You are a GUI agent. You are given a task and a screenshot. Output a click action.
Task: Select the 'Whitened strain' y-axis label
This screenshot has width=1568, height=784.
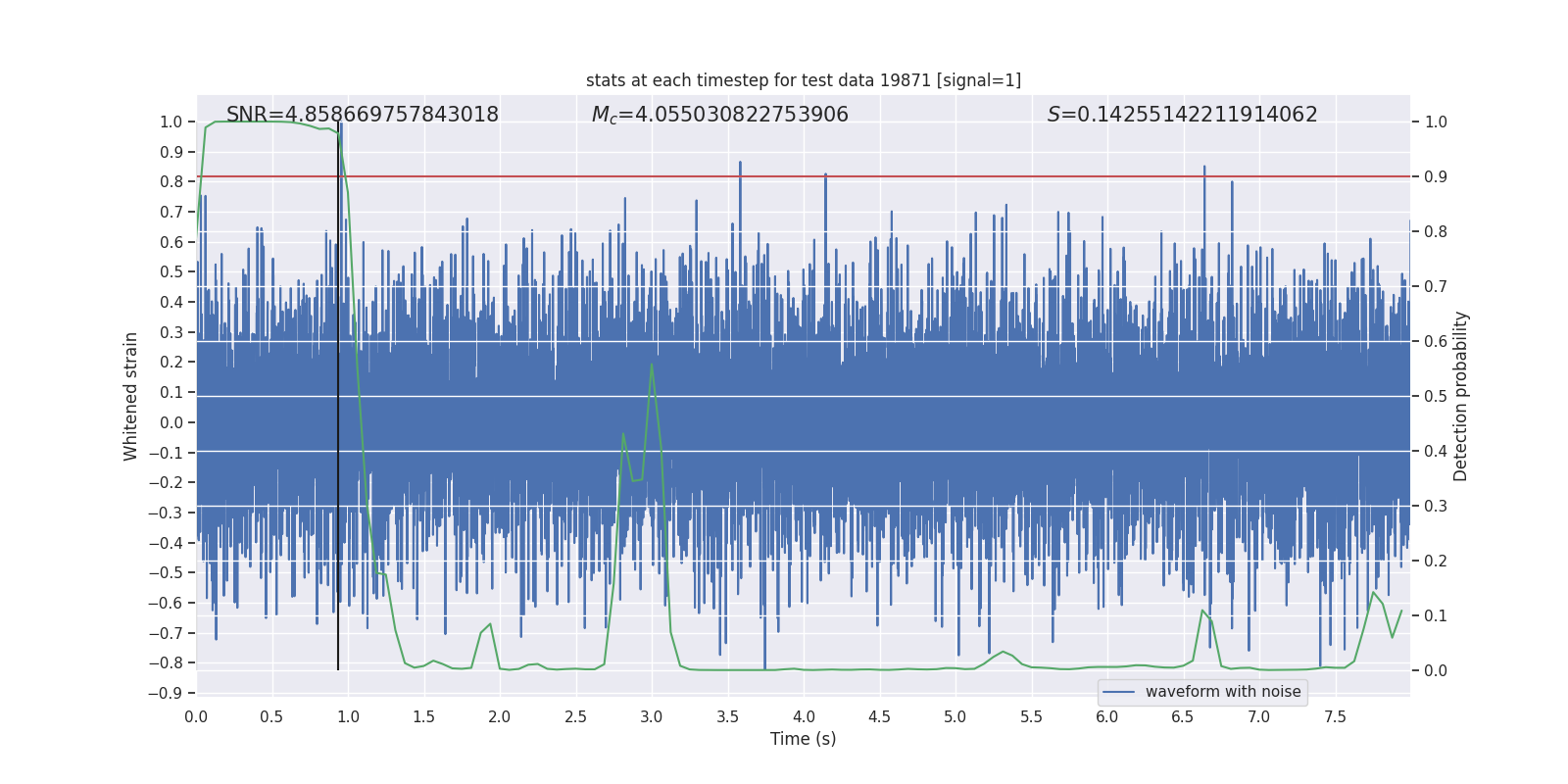(131, 396)
